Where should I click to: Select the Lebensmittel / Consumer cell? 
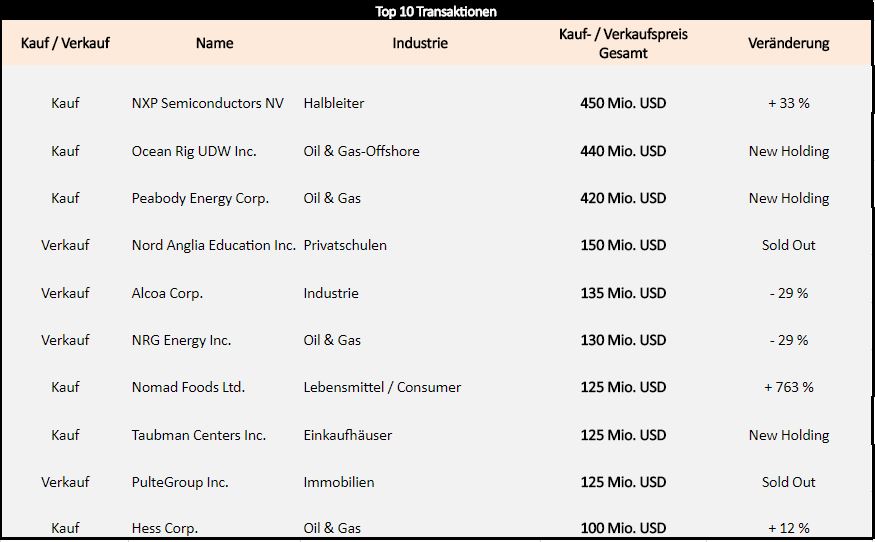click(382, 387)
